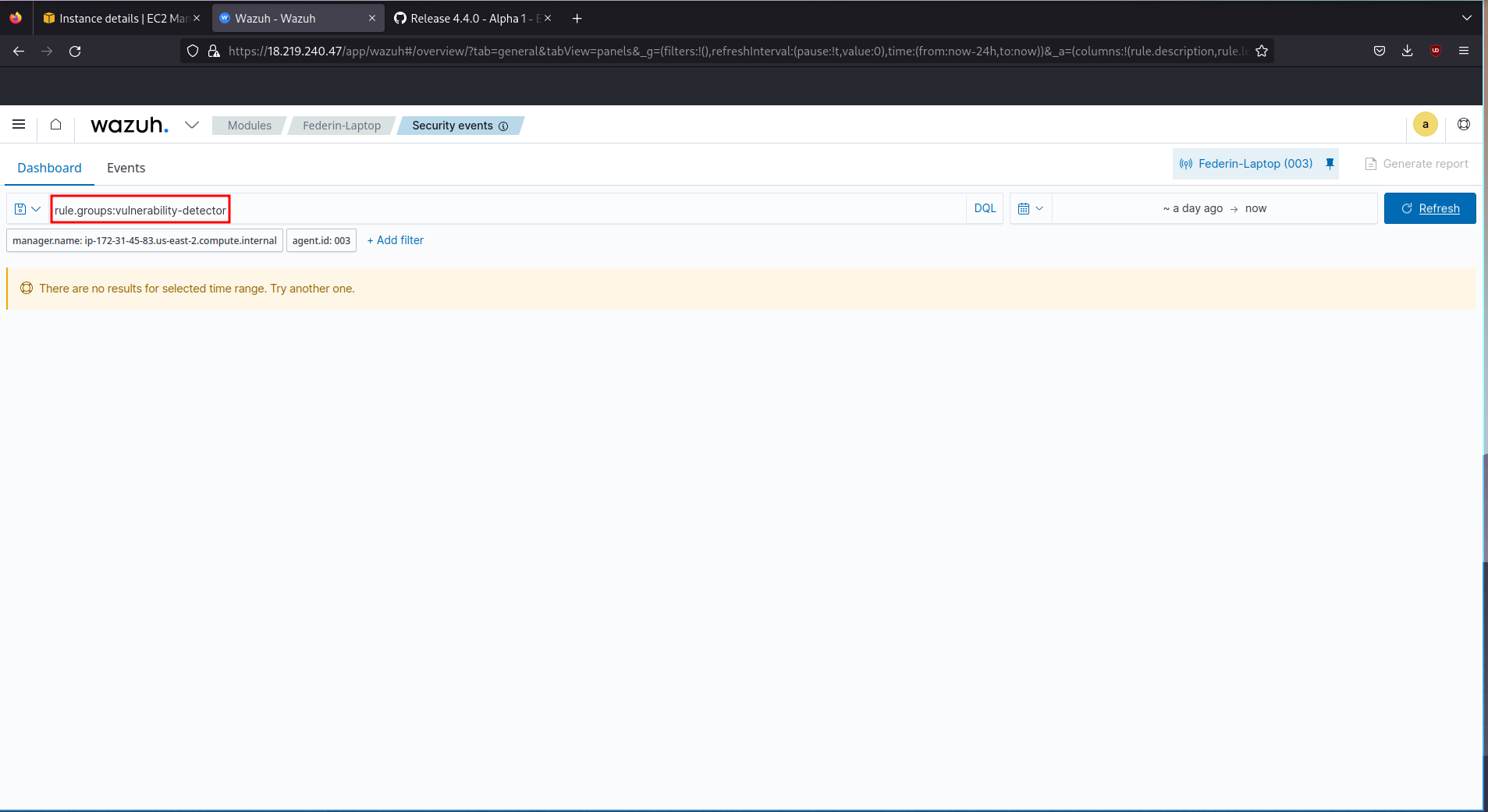Click the home icon beside the Wazuh logo
Screen dimensions: 1488x812
(x=55, y=124)
